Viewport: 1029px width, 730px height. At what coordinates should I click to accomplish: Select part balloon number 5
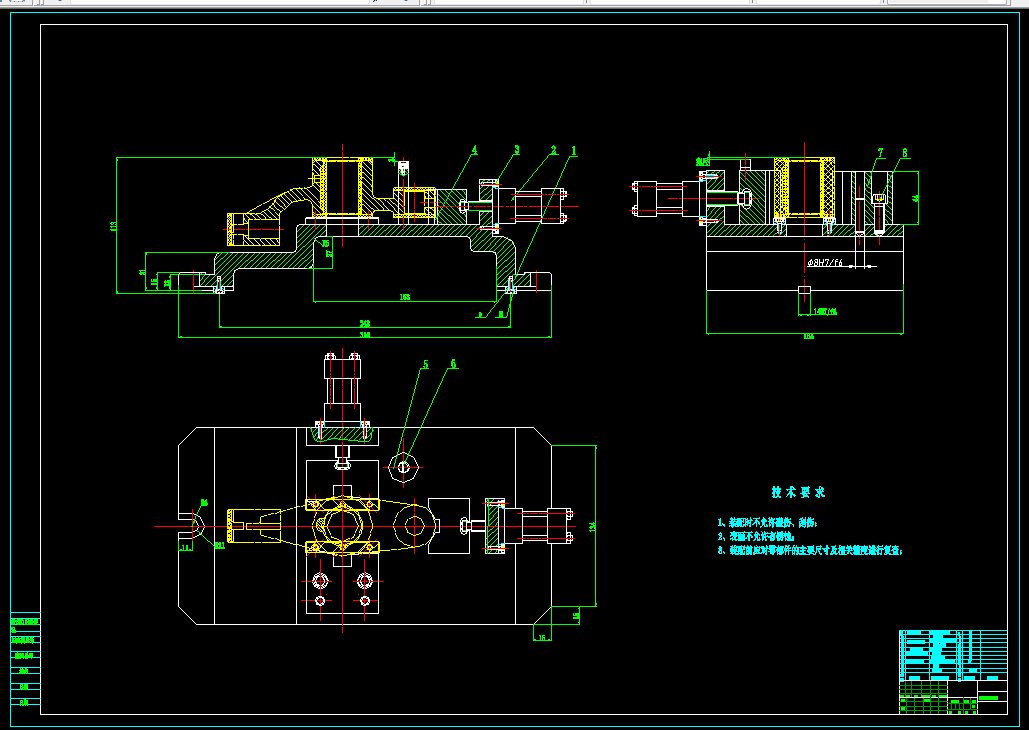point(425,364)
